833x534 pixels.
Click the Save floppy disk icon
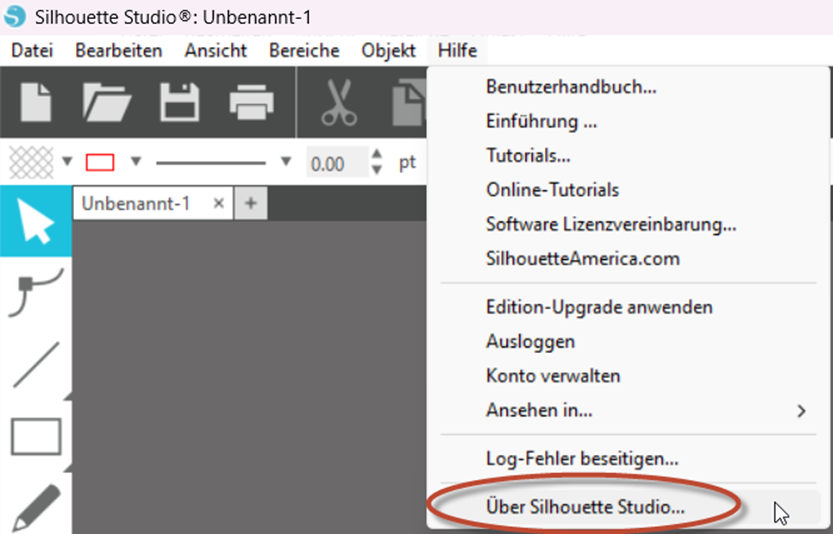pyautogui.click(x=180, y=103)
